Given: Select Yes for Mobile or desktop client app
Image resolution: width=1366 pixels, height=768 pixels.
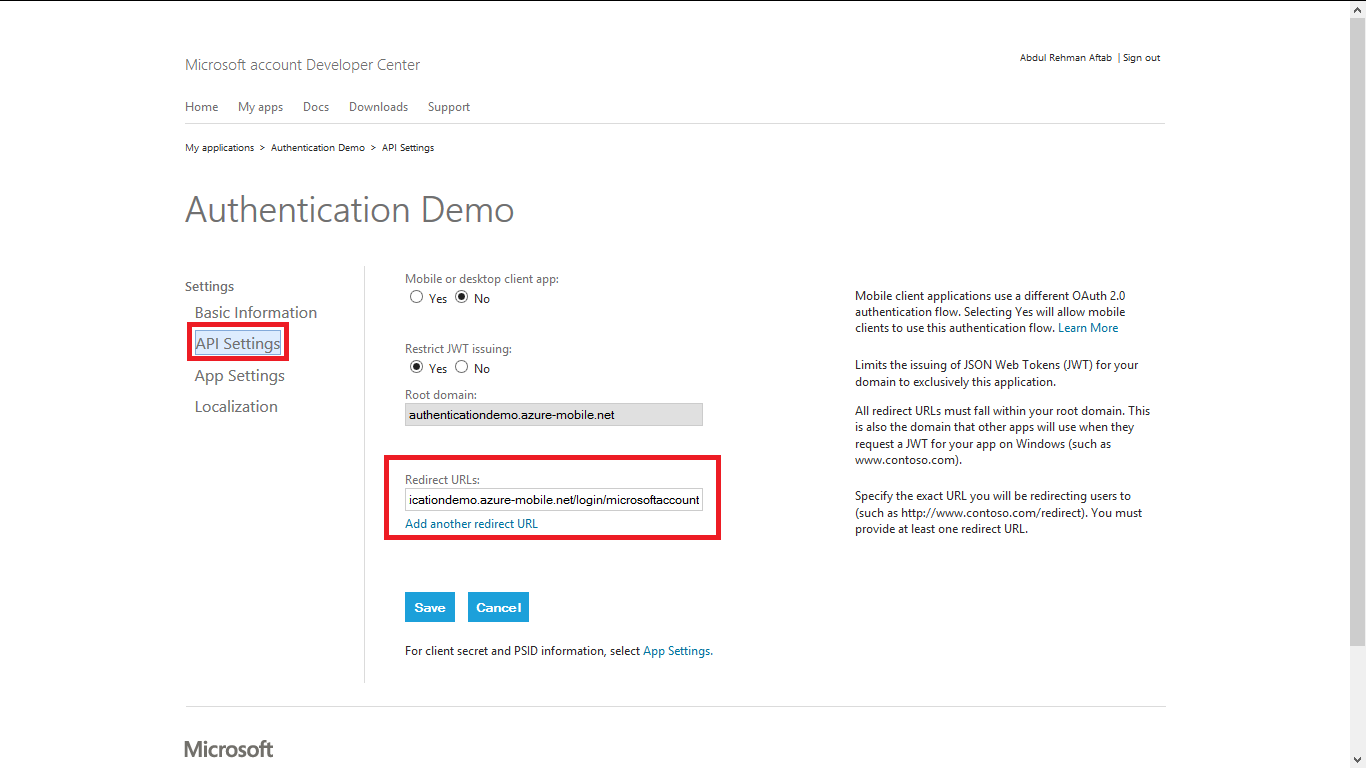Looking at the screenshot, I should [417, 298].
